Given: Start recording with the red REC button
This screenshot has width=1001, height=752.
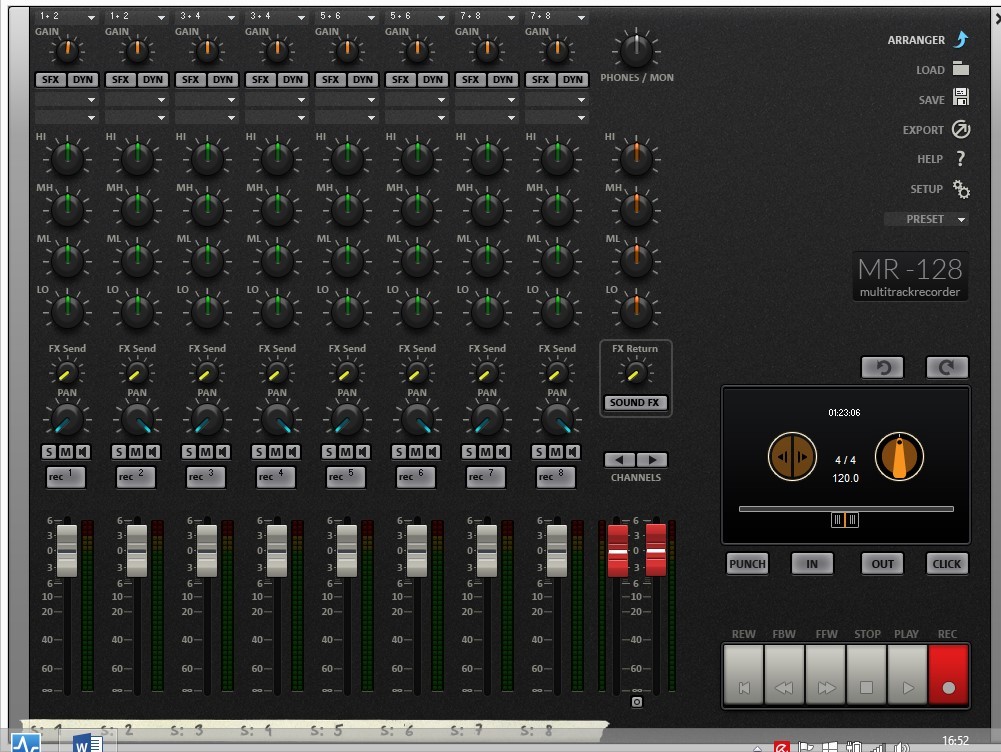Looking at the screenshot, I should [949, 675].
